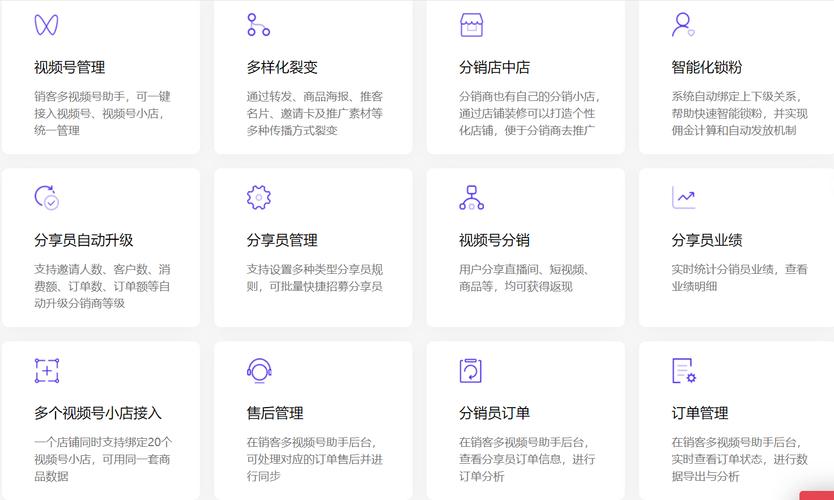Image resolution: width=834 pixels, height=500 pixels.
Task: Click the 多个视频号小店接入 heading
Action: [98, 413]
